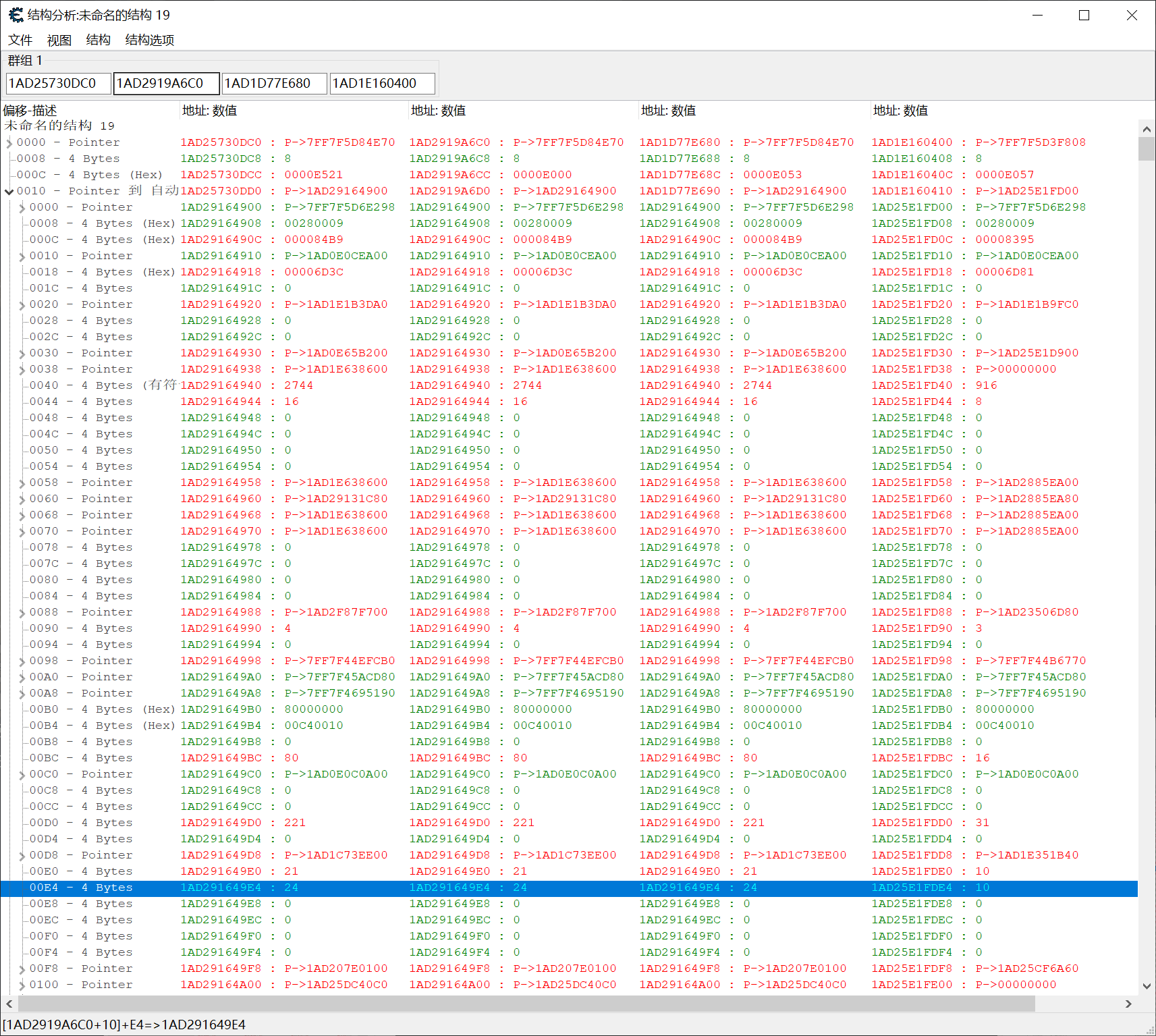Expand the 00F8 Pointer child node
The height and width of the screenshot is (1036, 1156).
coord(22,969)
